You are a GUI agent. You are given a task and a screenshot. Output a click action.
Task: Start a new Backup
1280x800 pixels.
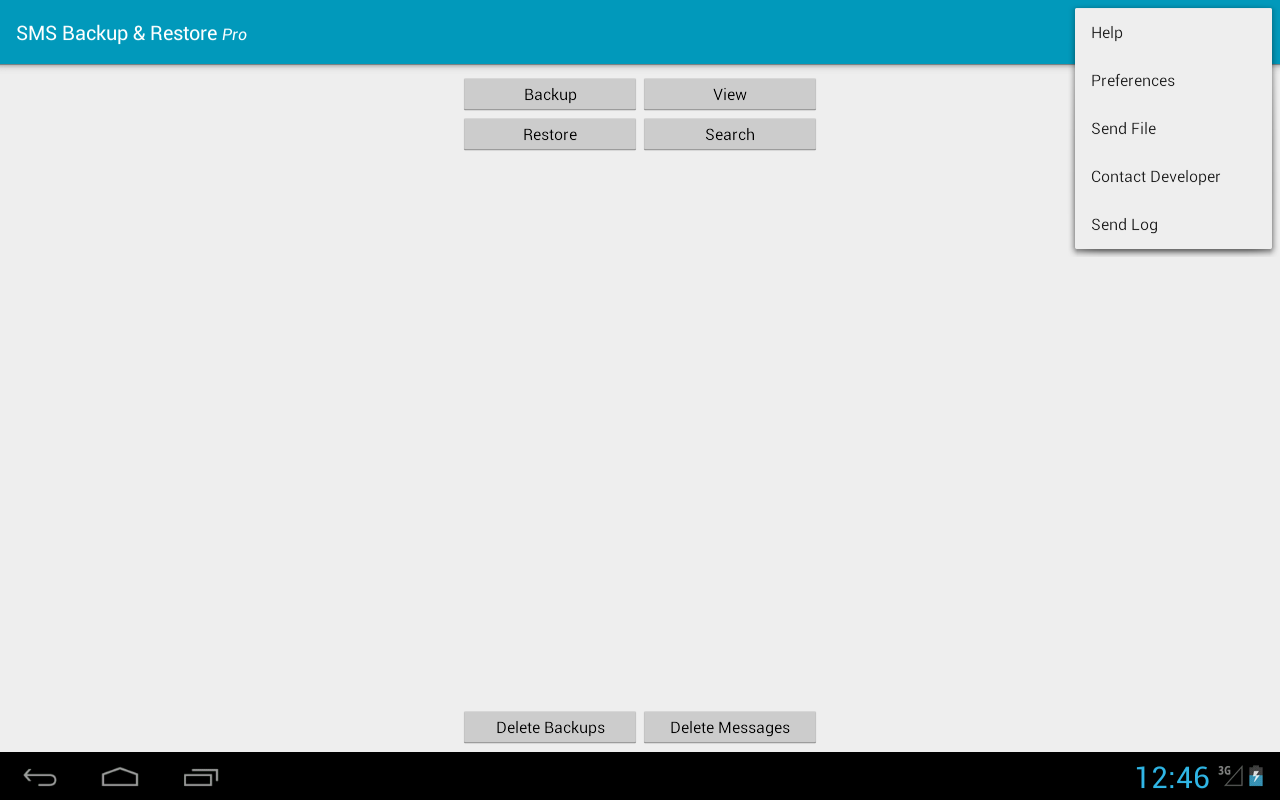pyautogui.click(x=550, y=94)
